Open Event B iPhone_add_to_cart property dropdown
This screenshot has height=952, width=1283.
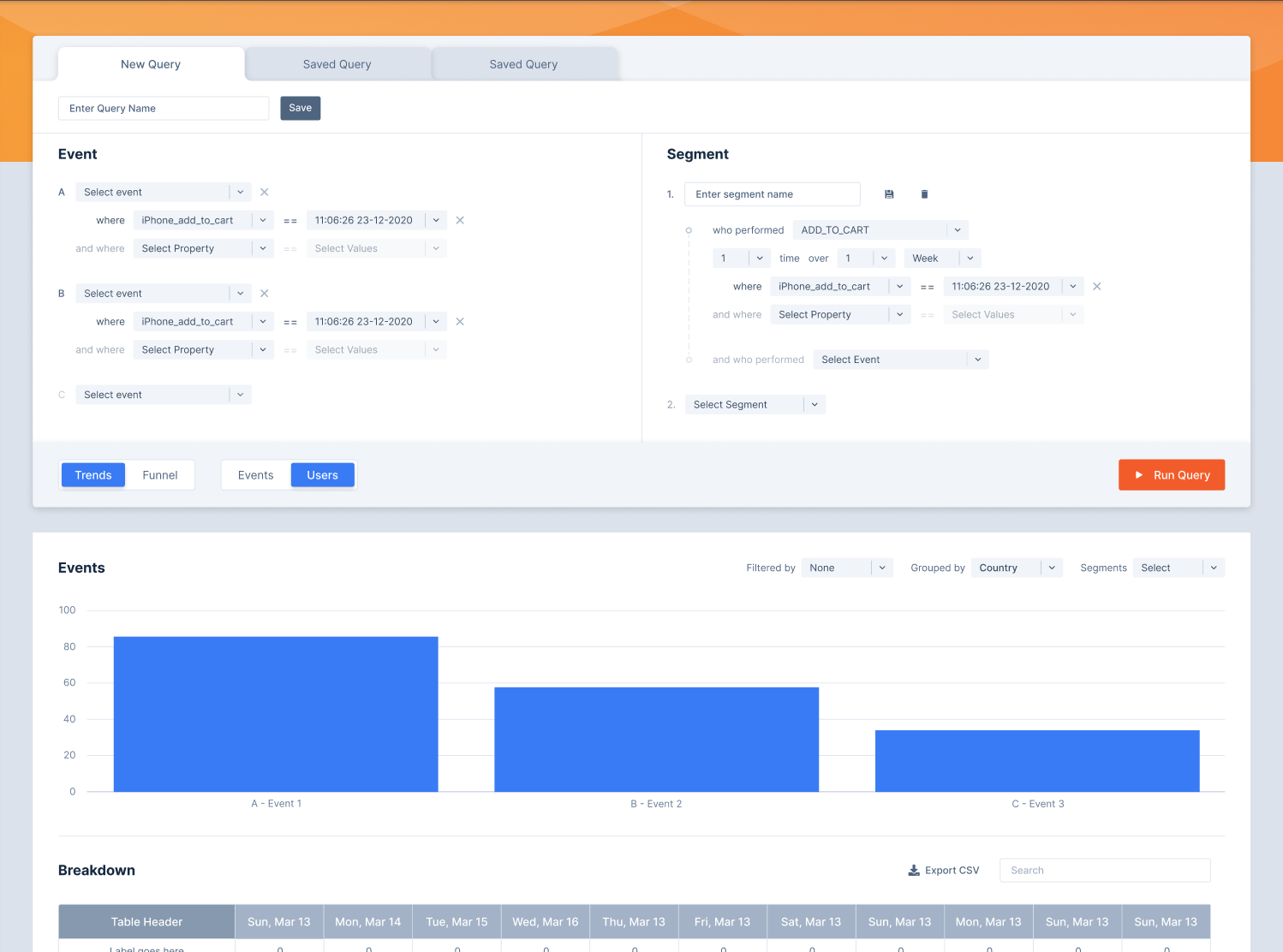[204, 322]
